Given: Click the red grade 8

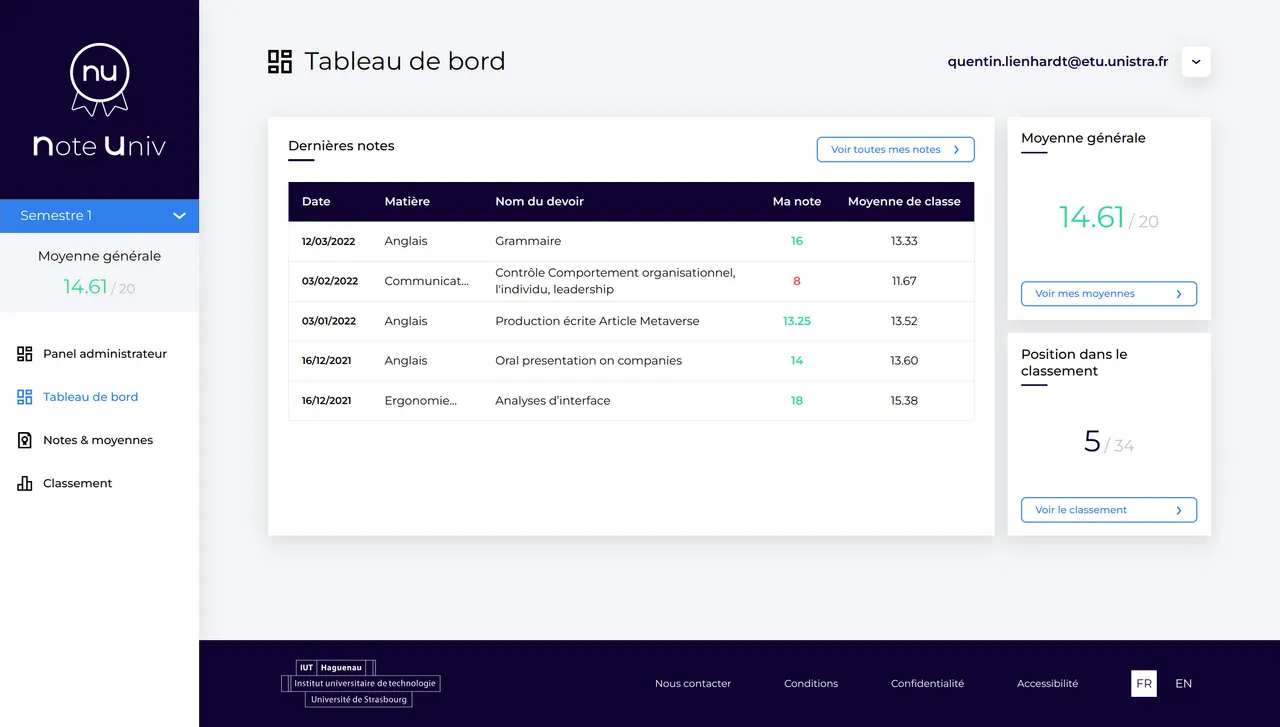Looking at the screenshot, I should pos(797,281).
